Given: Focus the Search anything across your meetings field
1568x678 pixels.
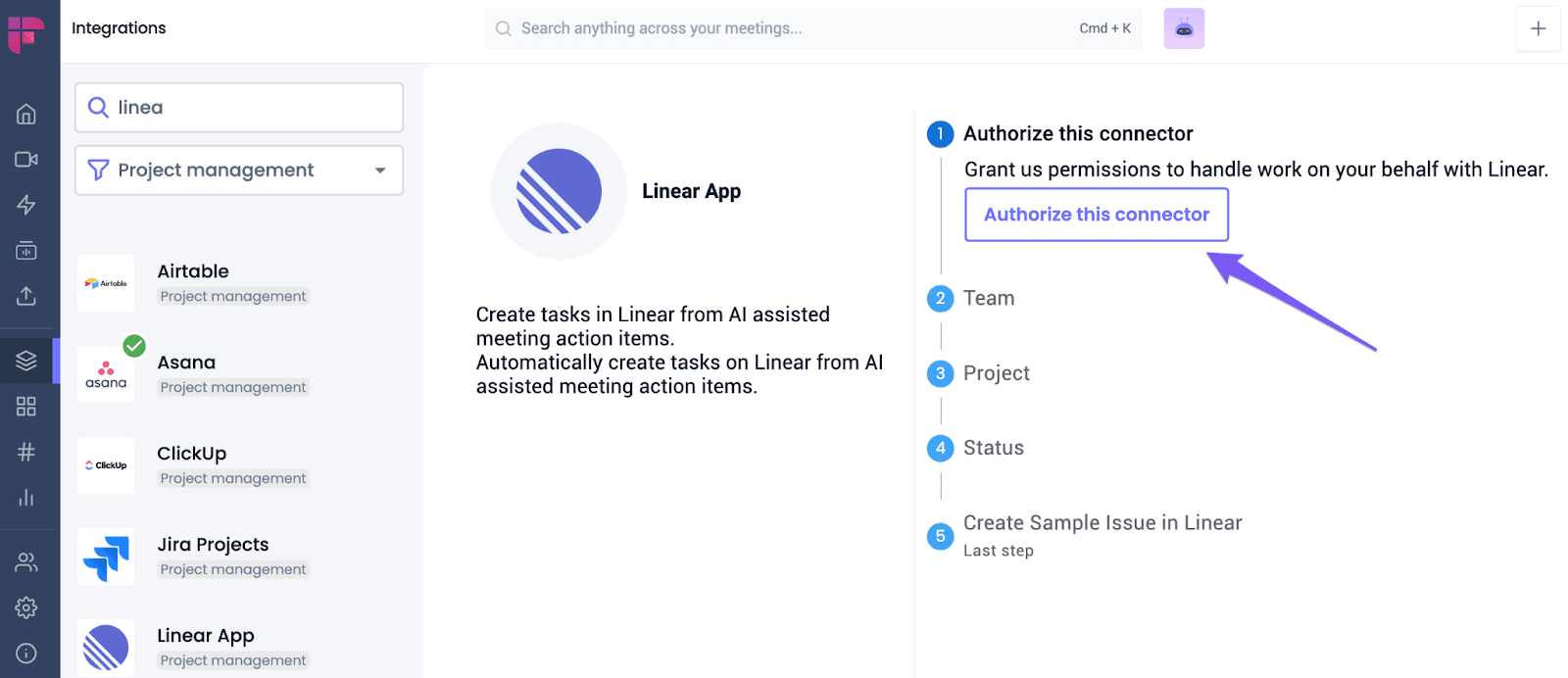Looking at the screenshot, I should 812,28.
